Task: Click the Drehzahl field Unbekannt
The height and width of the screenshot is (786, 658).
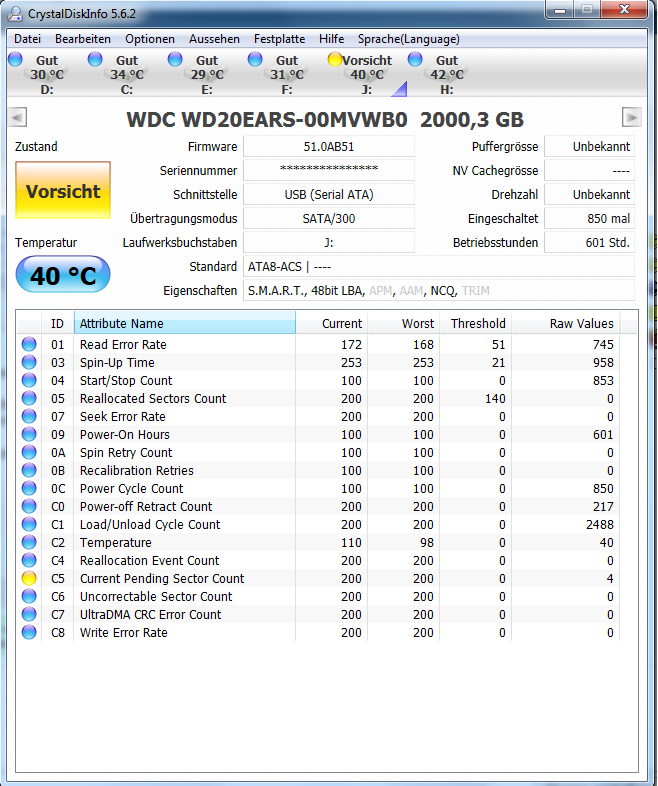Action: [589, 194]
